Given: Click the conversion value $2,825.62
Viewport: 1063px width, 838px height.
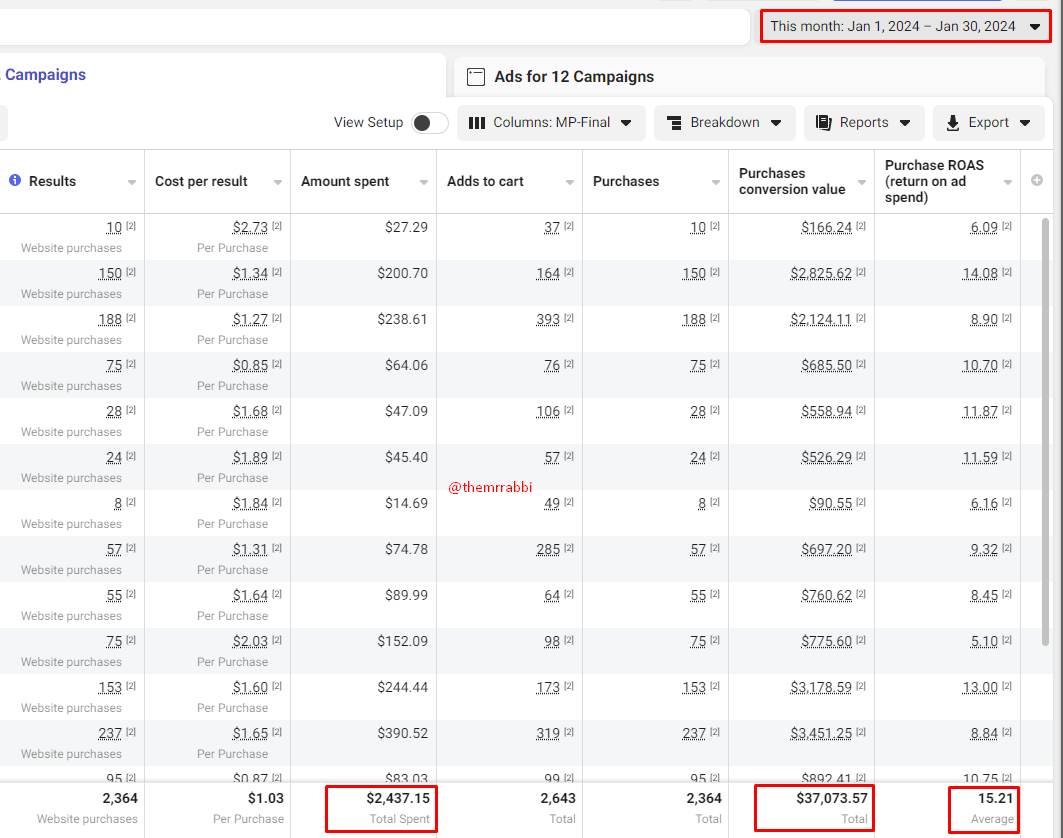Looking at the screenshot, I should [x=821, y=273].
